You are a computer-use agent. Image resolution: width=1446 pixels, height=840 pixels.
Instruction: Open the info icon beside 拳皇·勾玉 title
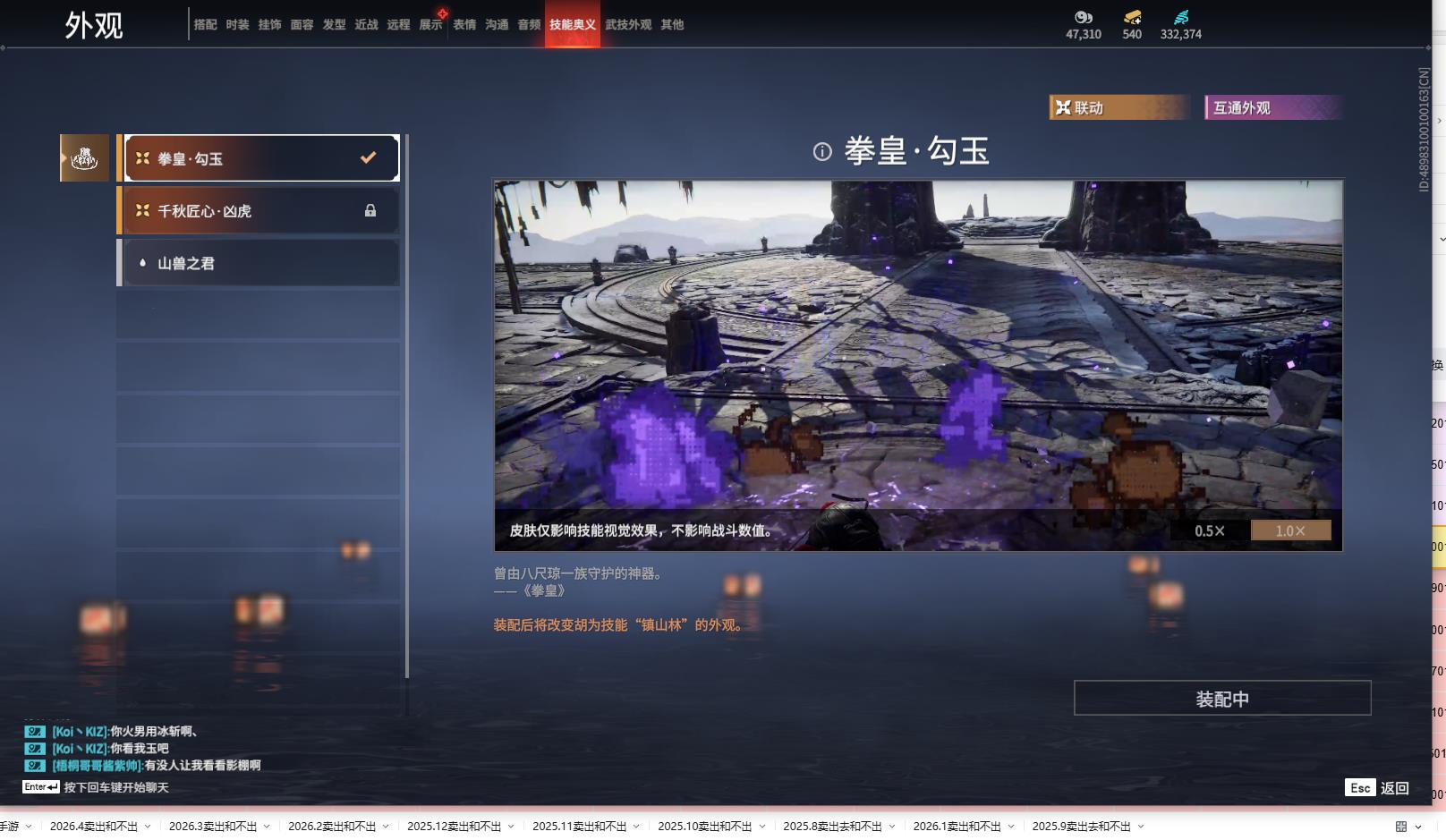coord(822,152)
